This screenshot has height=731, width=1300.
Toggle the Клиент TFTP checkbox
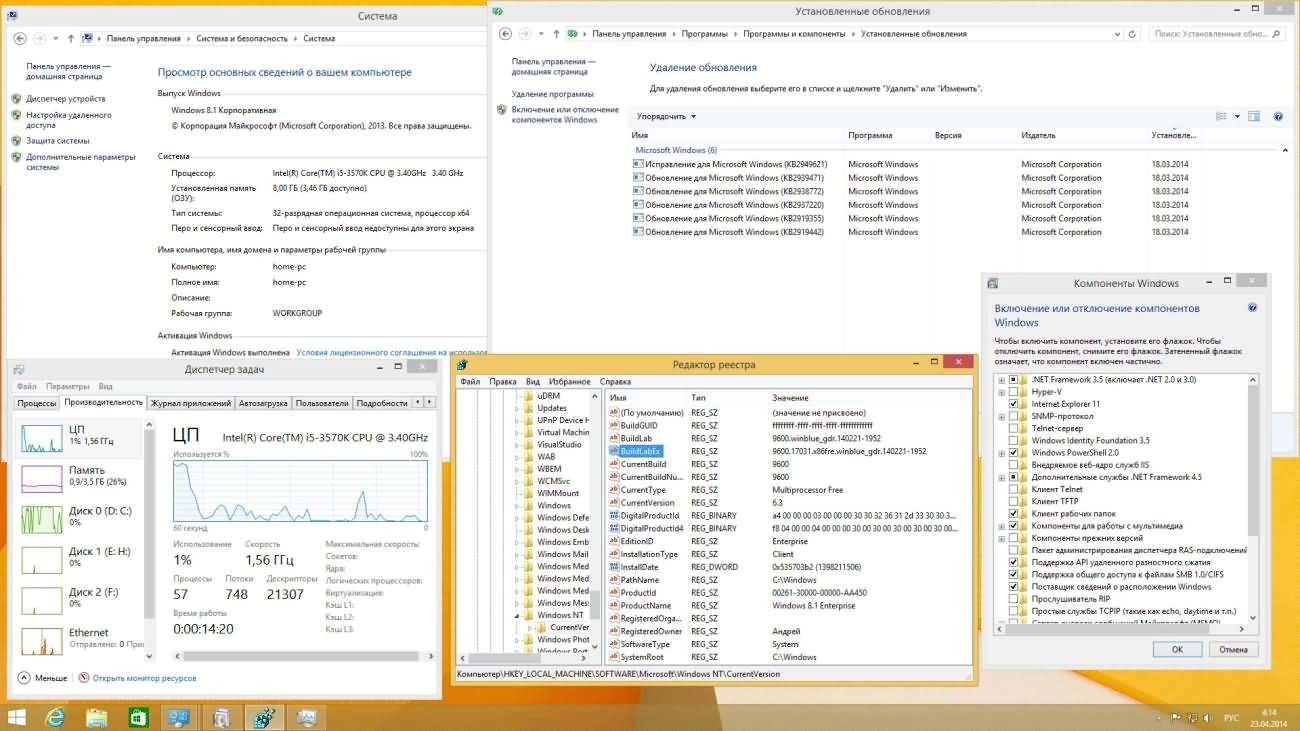point(1013,501)
